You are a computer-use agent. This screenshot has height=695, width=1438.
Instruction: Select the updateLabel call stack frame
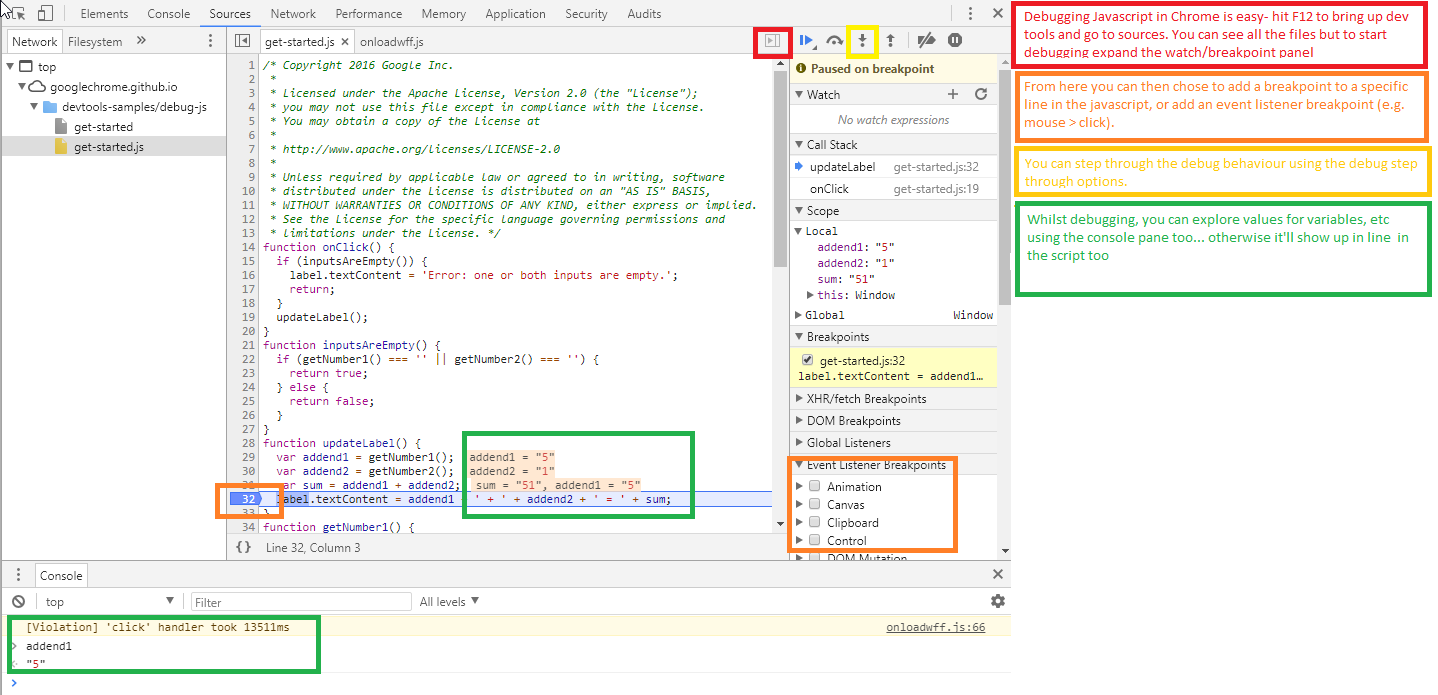893,167
